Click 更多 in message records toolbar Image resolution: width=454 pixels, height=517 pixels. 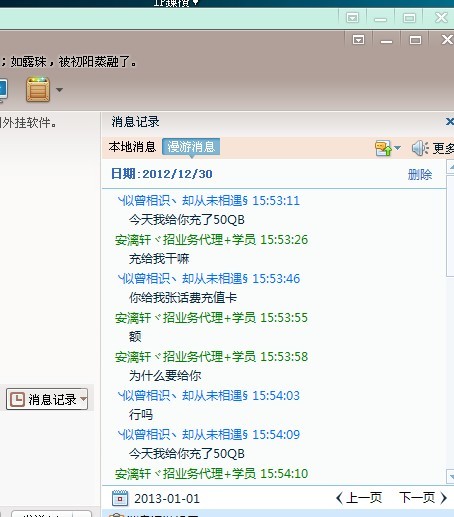pyautogui.click(x=443, y=148)
